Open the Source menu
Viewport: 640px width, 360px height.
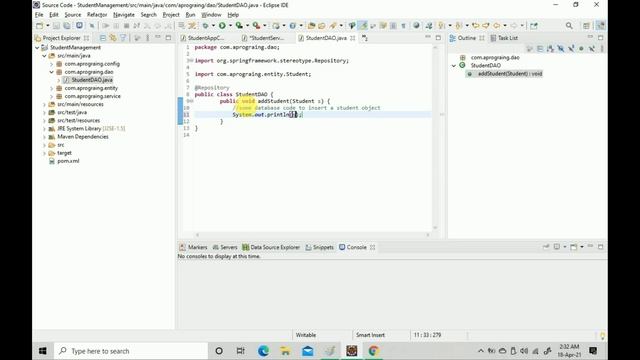tap(73, 15)
